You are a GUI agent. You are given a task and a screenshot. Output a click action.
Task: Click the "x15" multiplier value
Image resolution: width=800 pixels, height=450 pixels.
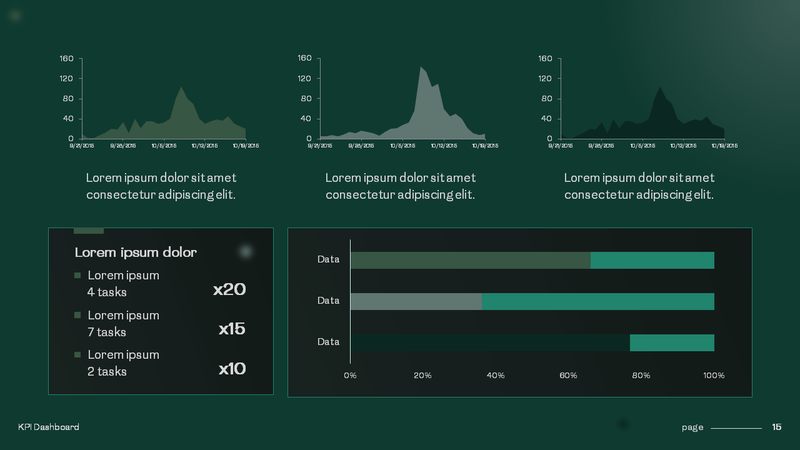click(x=232, y=329)
